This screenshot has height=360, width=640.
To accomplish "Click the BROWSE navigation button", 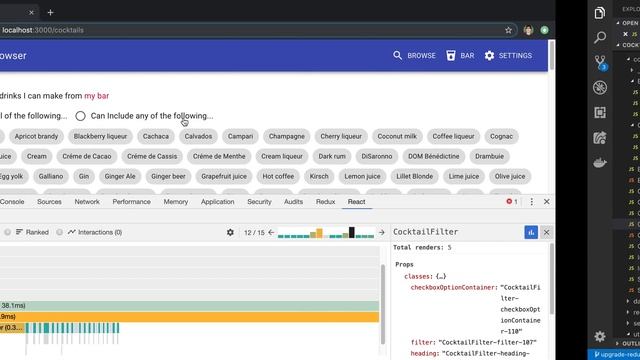I will (414, 56).
